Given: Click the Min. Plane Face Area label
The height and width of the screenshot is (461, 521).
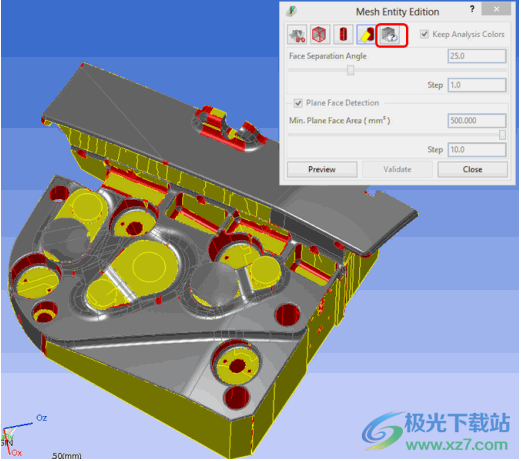Looking at the screenshot, I should pyautogui.click(x=339, y=120).
